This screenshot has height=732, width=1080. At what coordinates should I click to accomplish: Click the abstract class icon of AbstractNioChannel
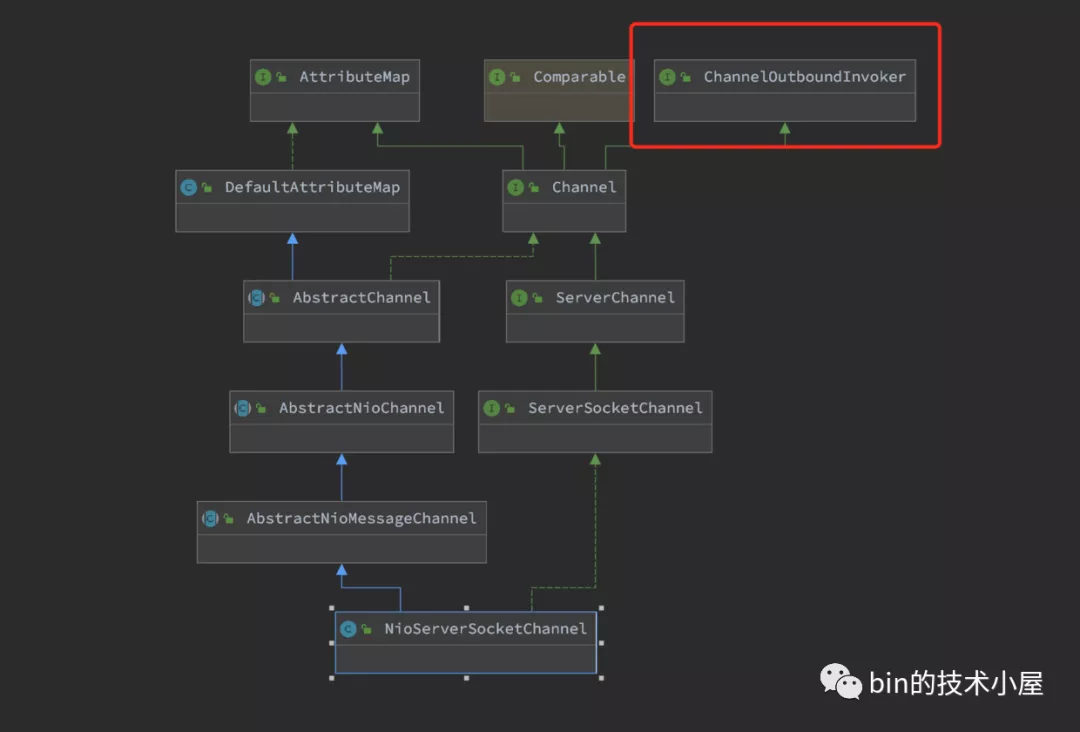(x=242, y=408)
